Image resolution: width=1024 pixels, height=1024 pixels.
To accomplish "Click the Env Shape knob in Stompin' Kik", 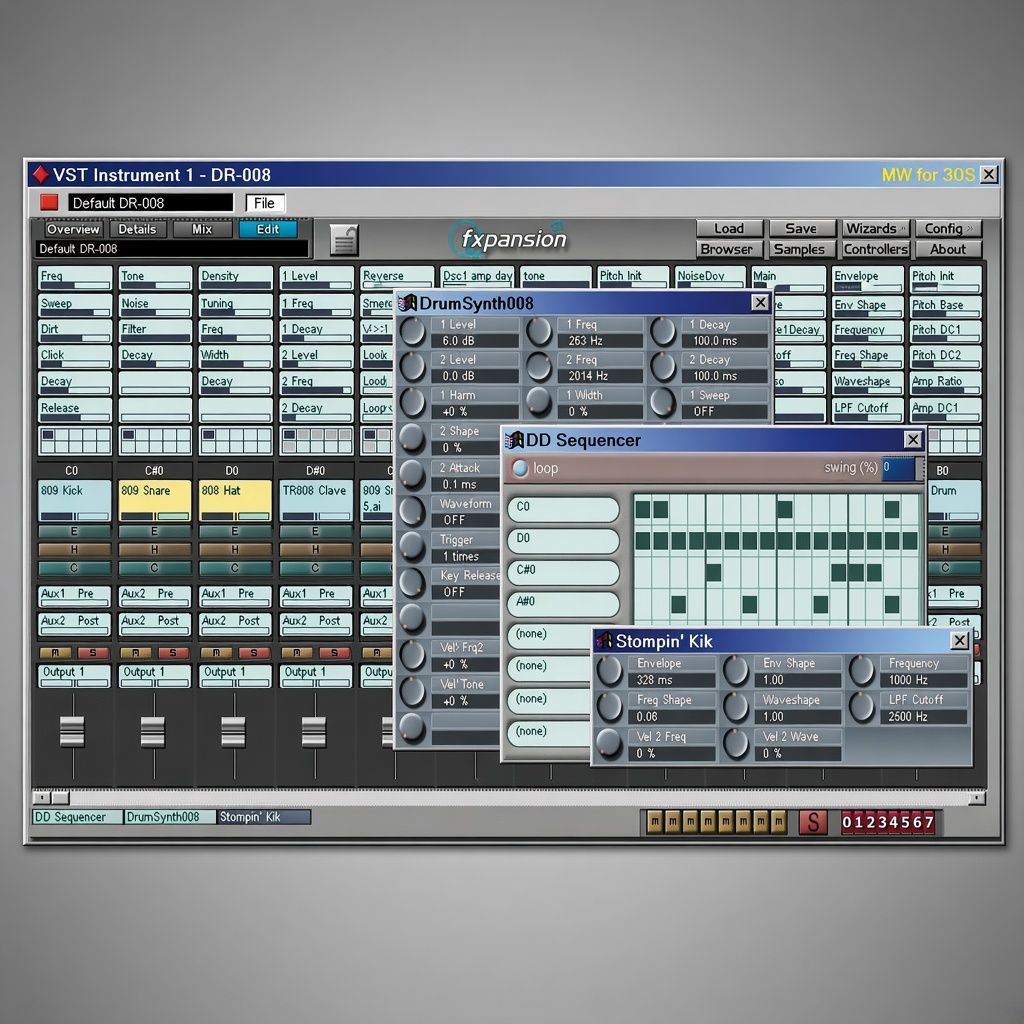I will (x=736, y=671).
